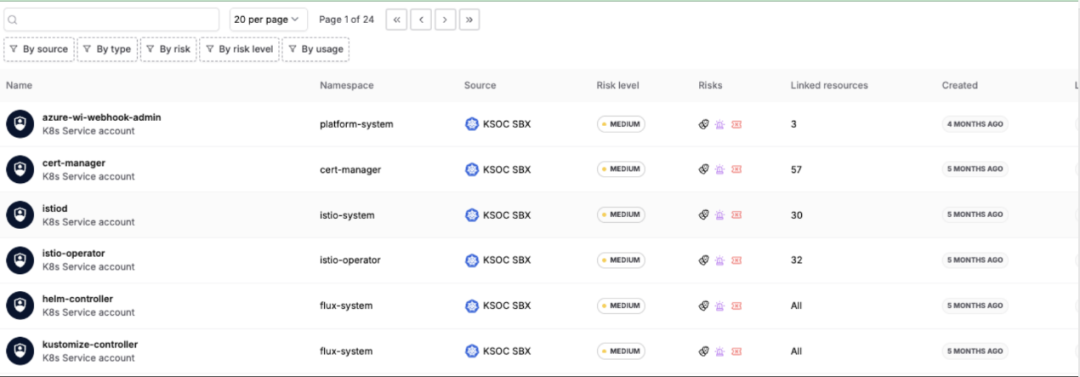This screenshot has height=377, width=1080.
Task: Open the 20 per page dropdown
Action: (269, 19)
